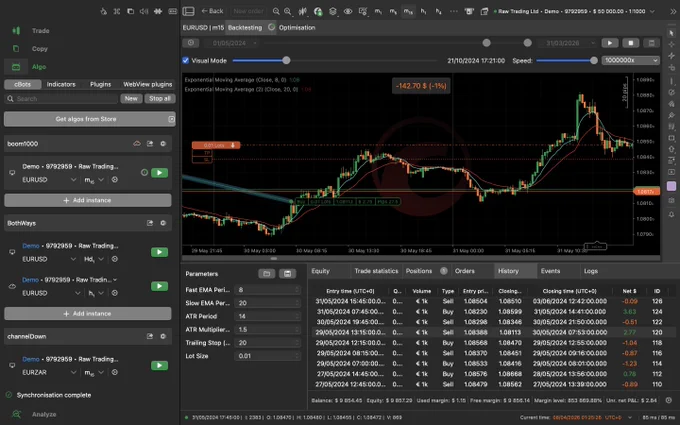
Task: Stop backtesting with the stop button
Action: tap(631, 43)
